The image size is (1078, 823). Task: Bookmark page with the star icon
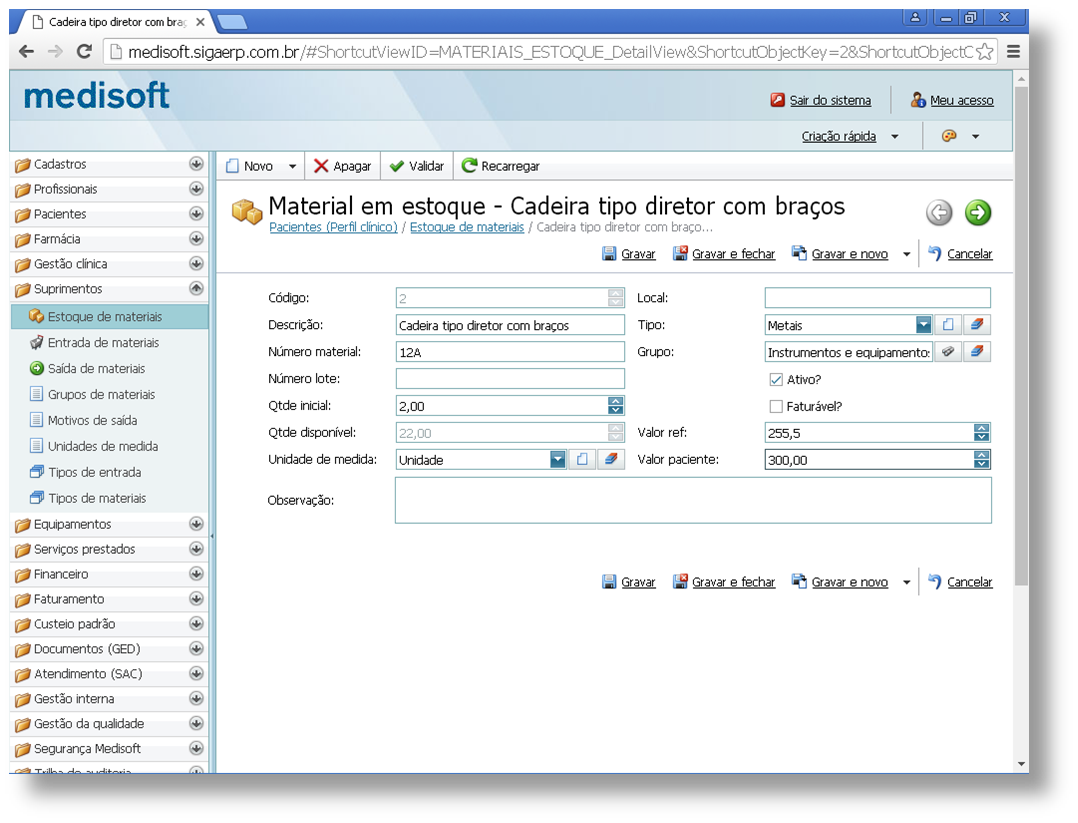click(984, 52)
